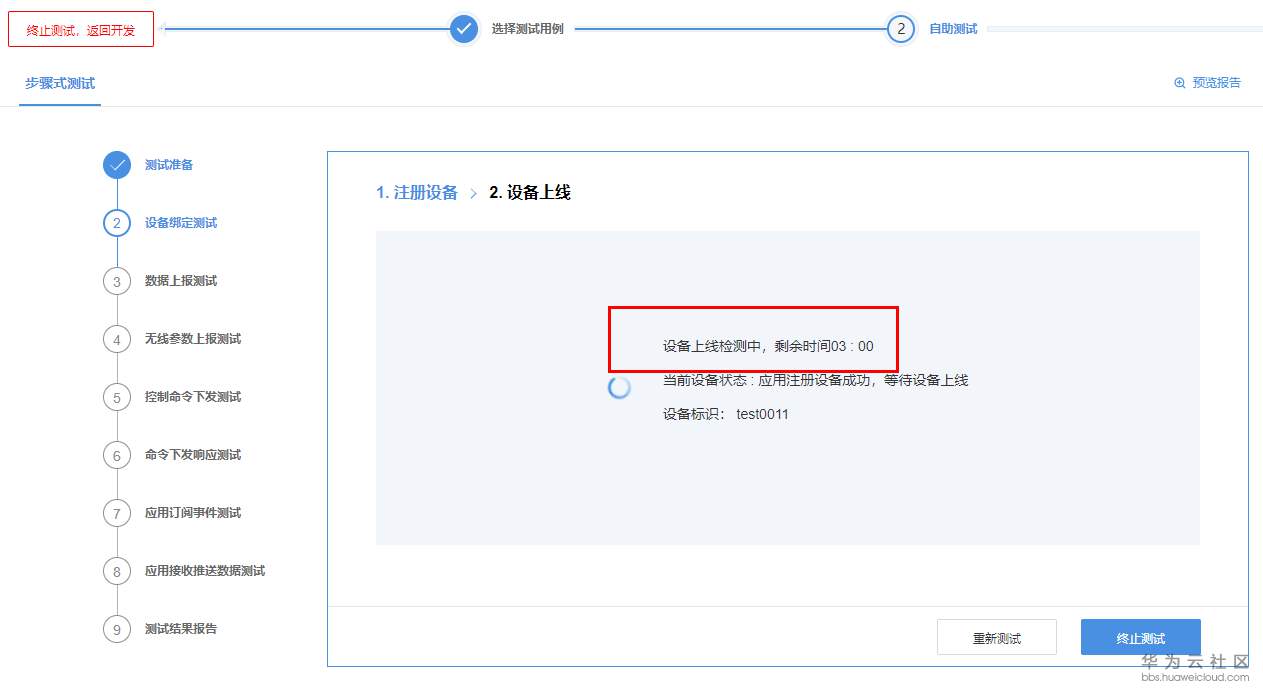This screenshot has width=1263, height=692.
Task: Click the step 7 circle beside 应用订阅事件测试
Action: [117, 513]
